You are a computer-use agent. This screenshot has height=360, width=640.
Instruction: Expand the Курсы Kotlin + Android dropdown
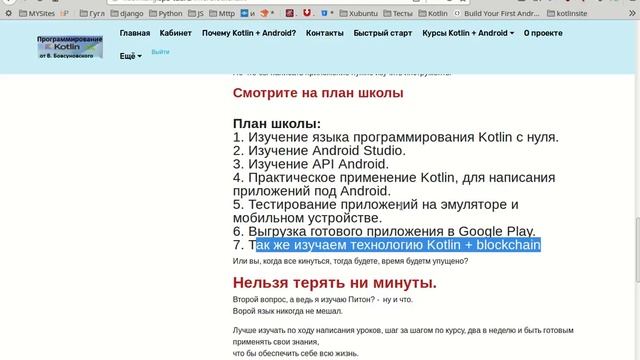tap(468, 33)
